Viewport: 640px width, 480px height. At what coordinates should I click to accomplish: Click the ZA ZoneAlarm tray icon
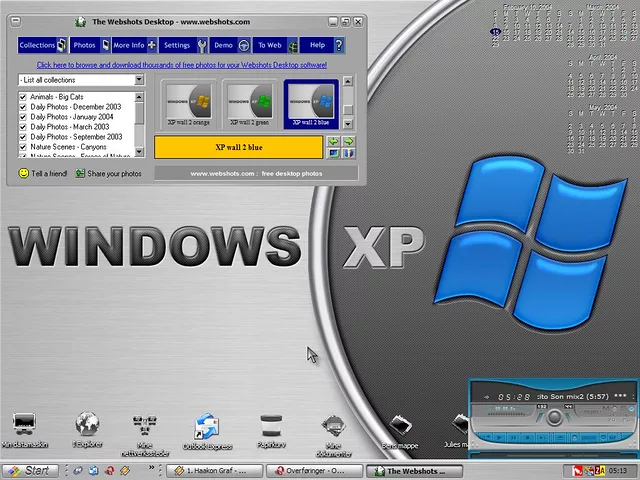point(600,471)
